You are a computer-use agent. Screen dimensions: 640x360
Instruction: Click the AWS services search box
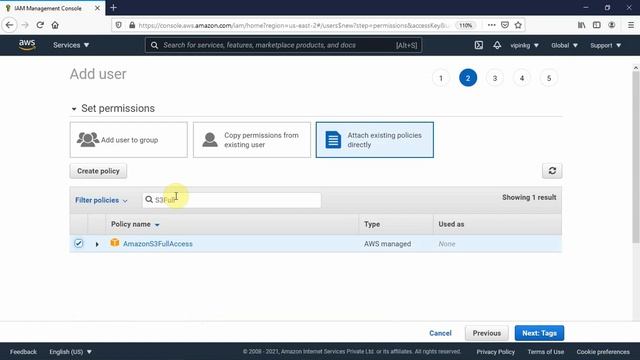(x=283, y=45)
